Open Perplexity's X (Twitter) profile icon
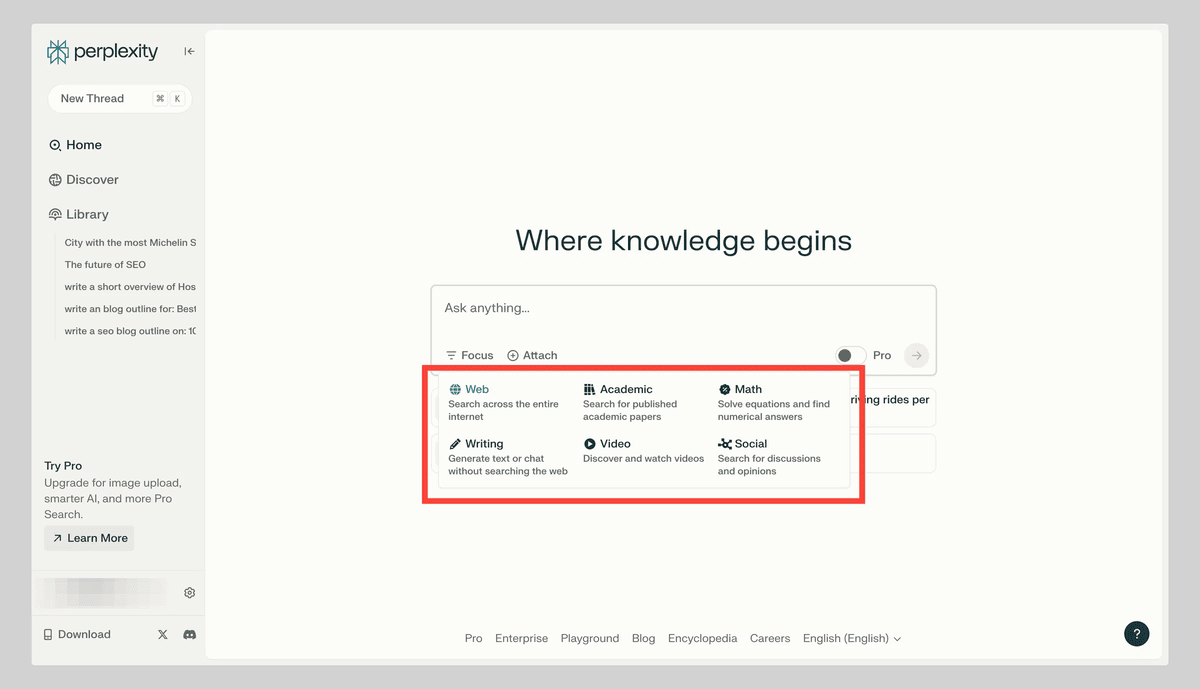Viewport: 1200px width, 689px height. (x=163, y=635)
